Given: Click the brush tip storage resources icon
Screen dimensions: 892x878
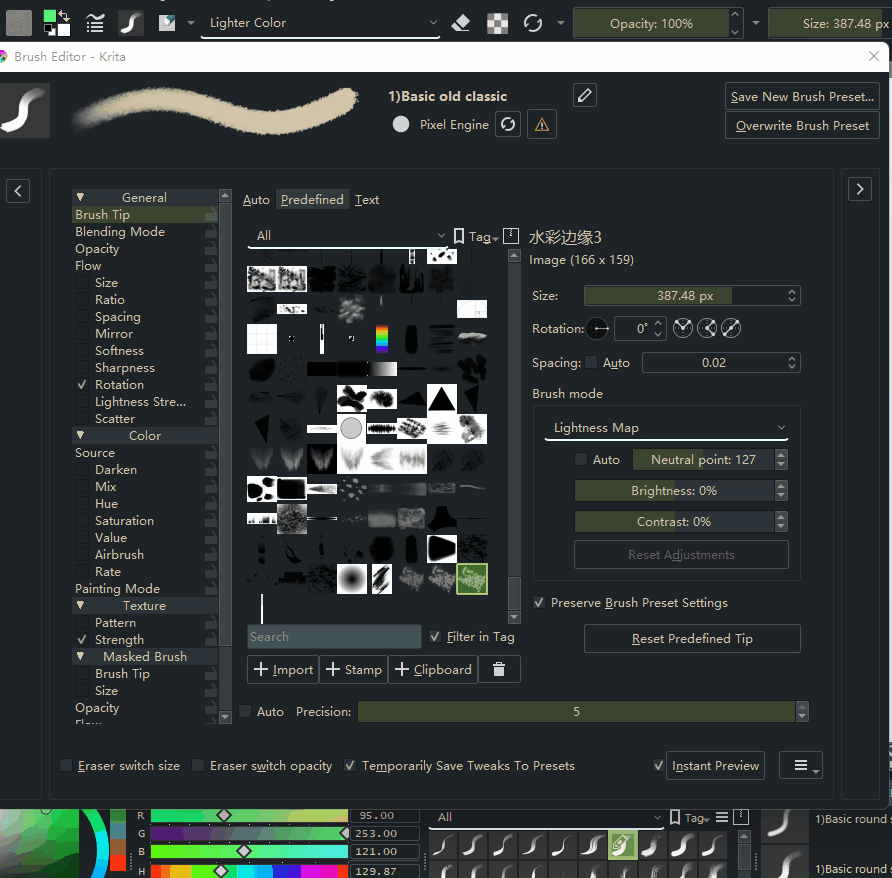Looking at the screenshot, I should click(511, 236).
